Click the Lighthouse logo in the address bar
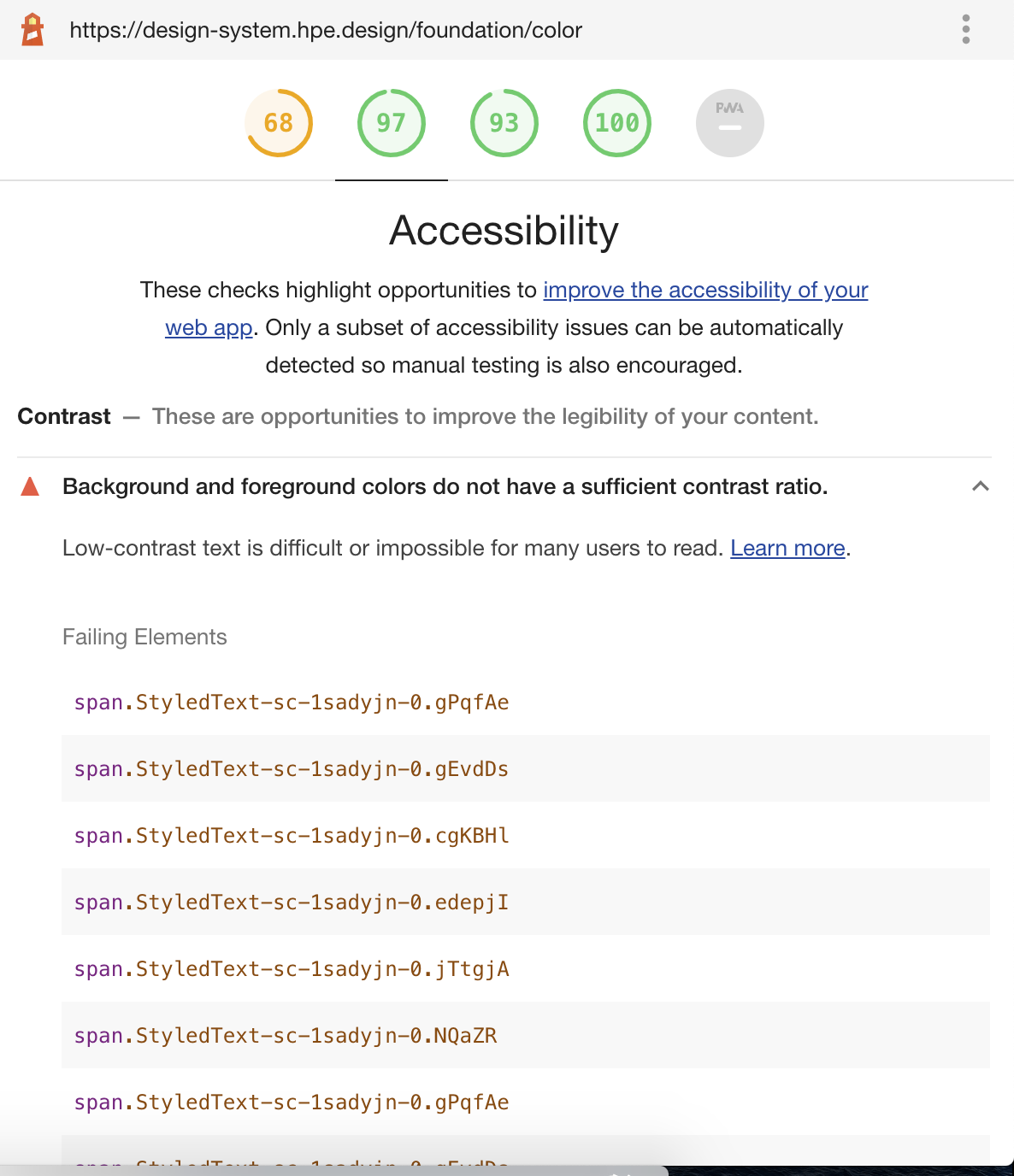 tap(32, 30)
